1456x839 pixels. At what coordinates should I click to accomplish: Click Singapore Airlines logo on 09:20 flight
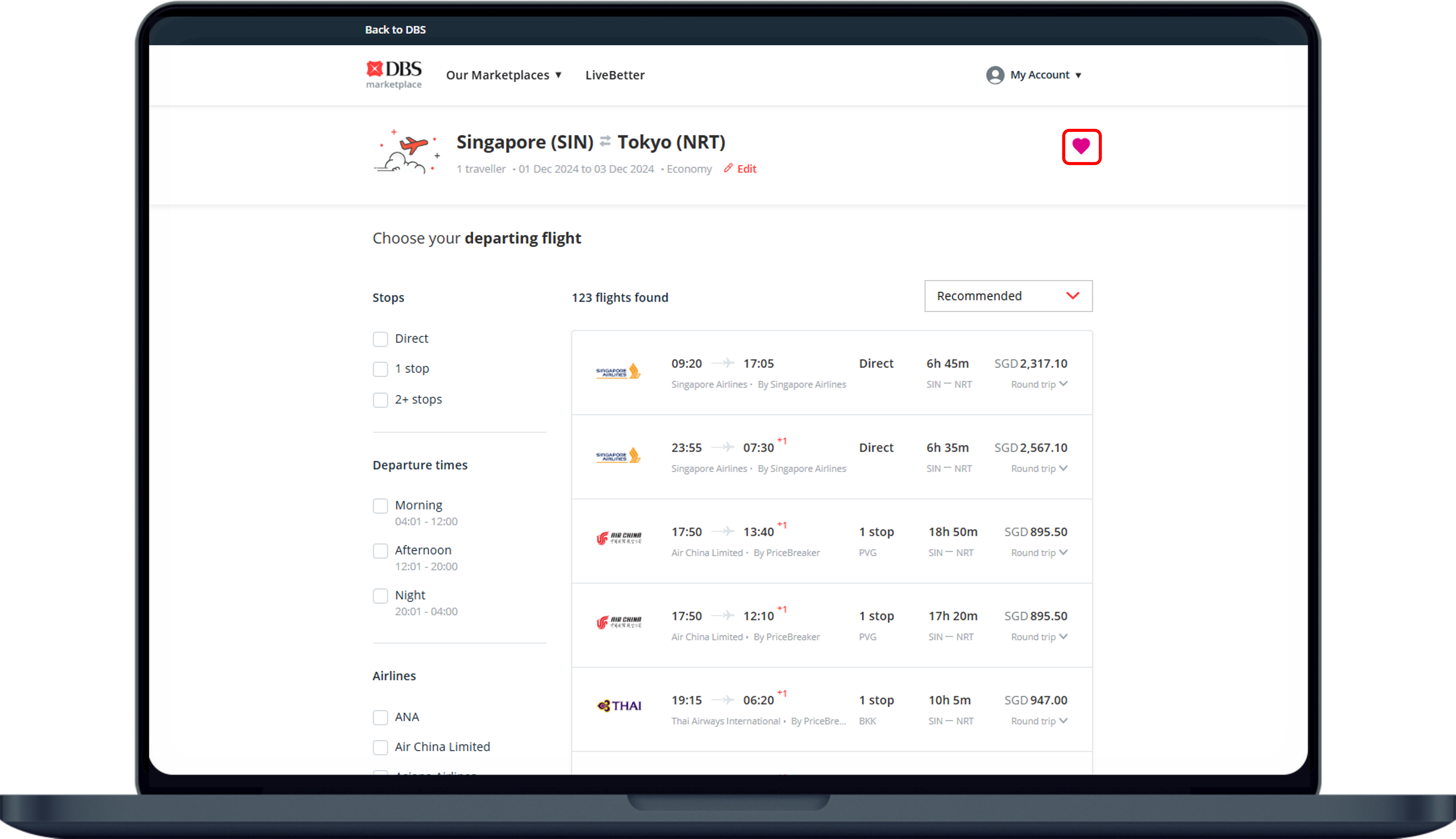[618, 372]
